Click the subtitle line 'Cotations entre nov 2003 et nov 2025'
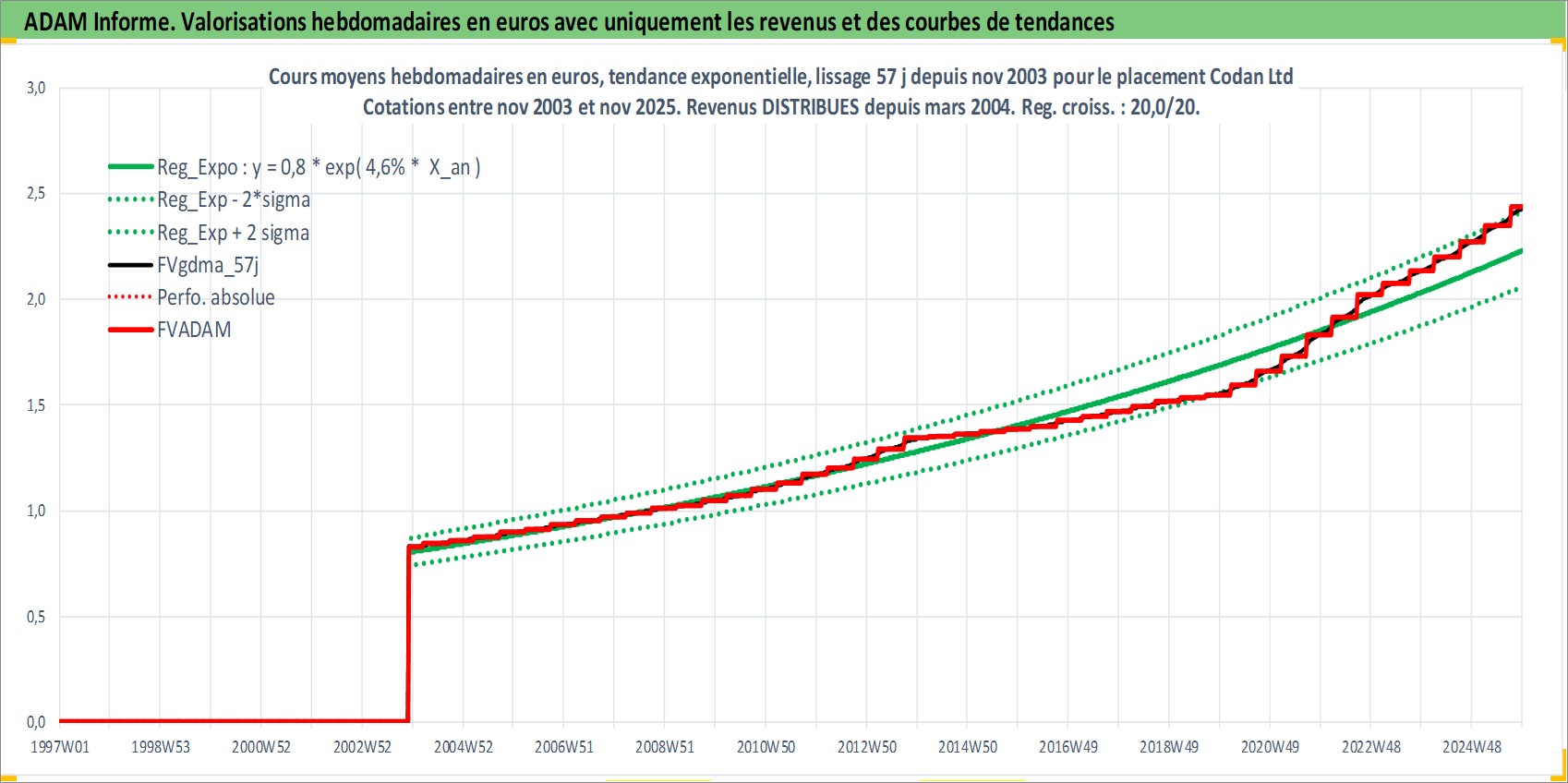 [781, 107]
